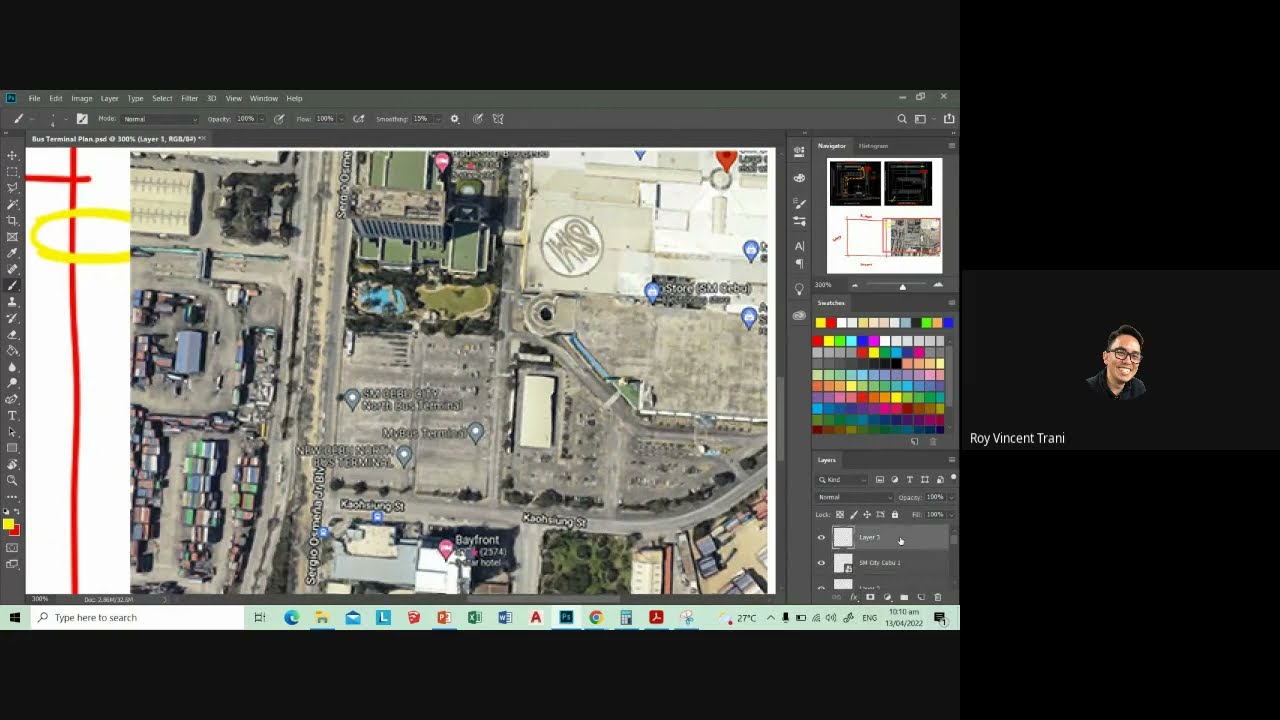The width and height of the screenshot is (1280, 720).
Task: Click the Add layer style fx icon
Action: (x=853, y=597)
